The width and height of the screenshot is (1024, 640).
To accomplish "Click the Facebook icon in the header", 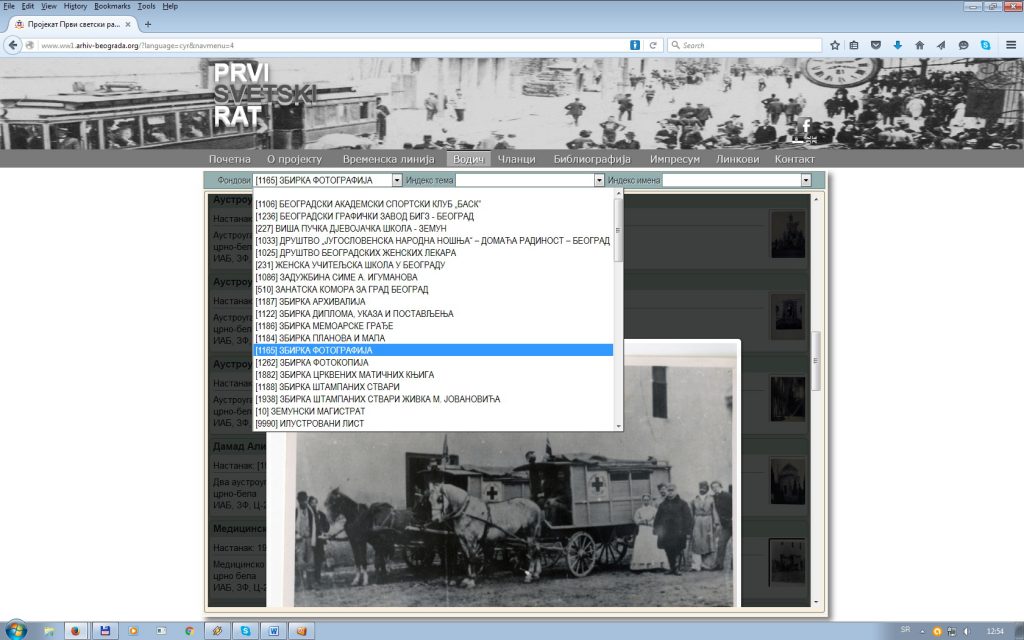I will click(x=807, y=127).
